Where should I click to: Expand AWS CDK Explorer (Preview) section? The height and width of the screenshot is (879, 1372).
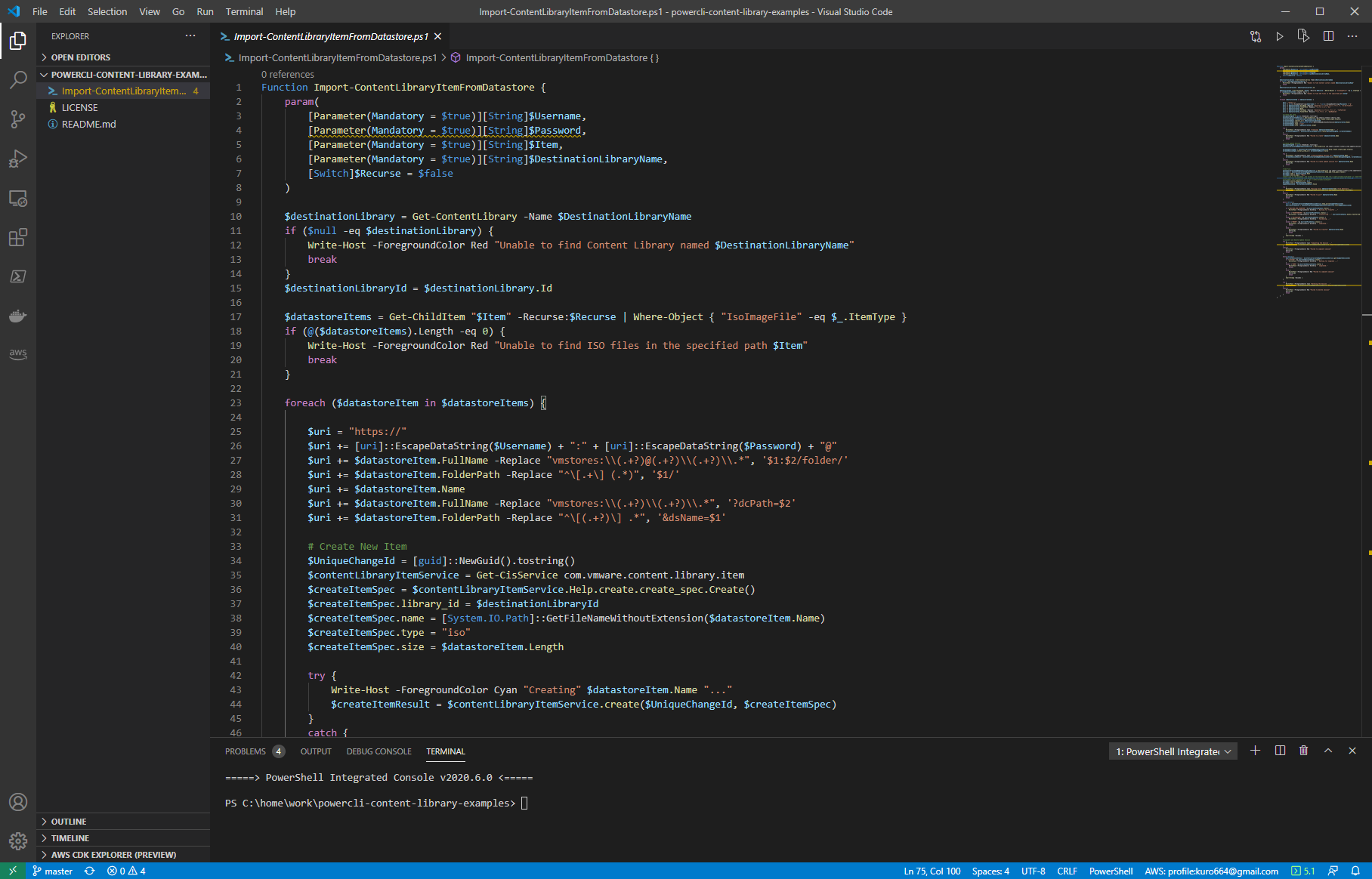pyautogui.click(x=123, y=855)
